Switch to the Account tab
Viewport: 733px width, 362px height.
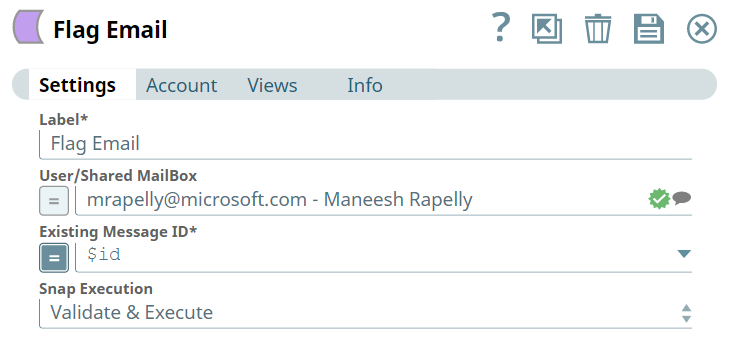(181, 85)
